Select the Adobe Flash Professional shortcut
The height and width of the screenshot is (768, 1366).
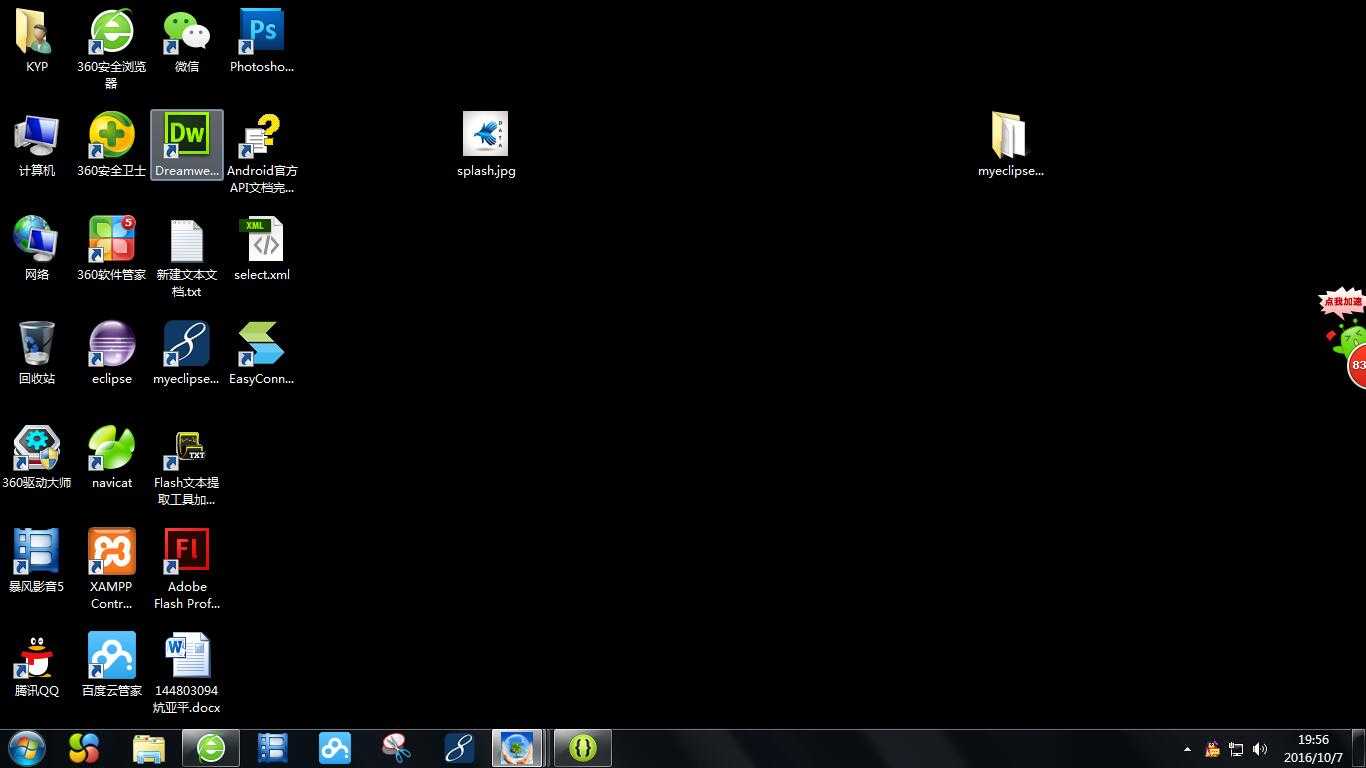(x=187, y=568)
